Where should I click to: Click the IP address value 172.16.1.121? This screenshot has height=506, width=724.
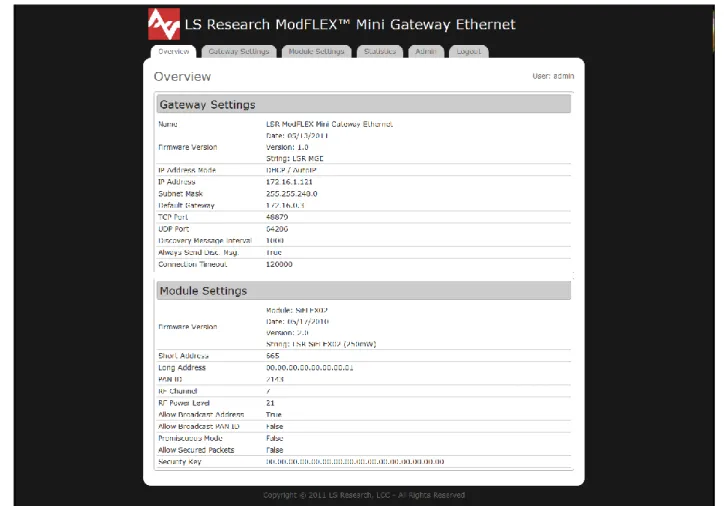point(289,182)
